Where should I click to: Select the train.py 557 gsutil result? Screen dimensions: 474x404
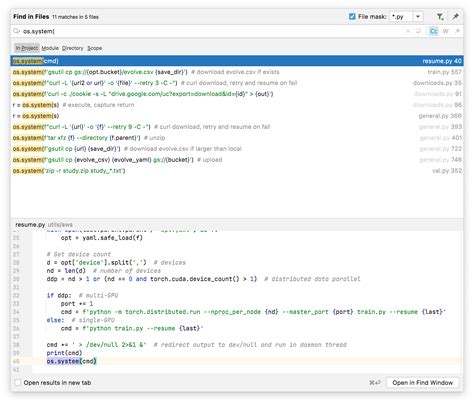[x=237, y=72]
